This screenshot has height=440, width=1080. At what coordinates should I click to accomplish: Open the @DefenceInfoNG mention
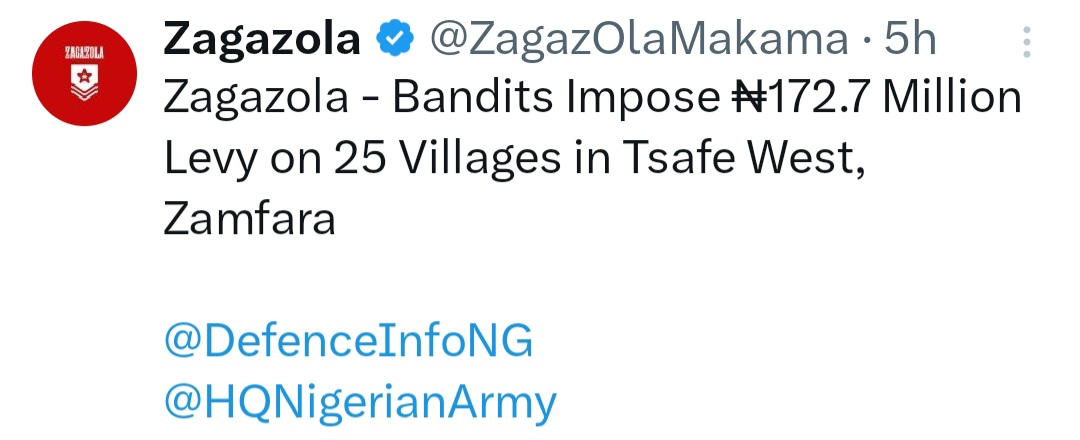coord(348,342)
